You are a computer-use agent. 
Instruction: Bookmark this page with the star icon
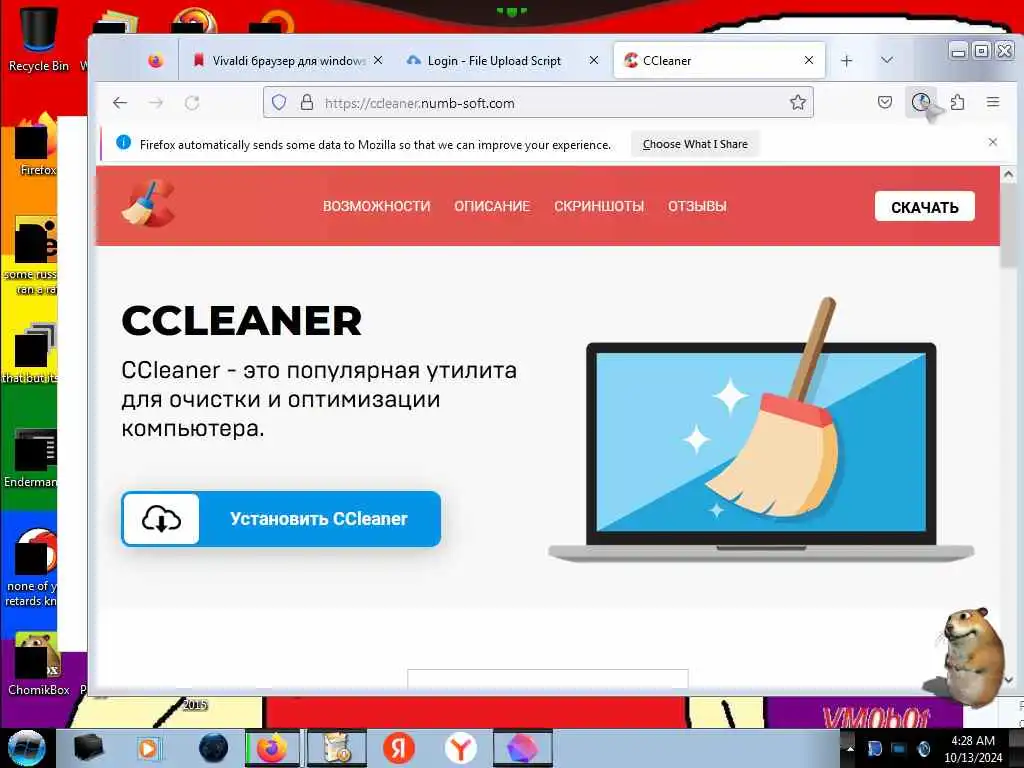click(797, 103)
